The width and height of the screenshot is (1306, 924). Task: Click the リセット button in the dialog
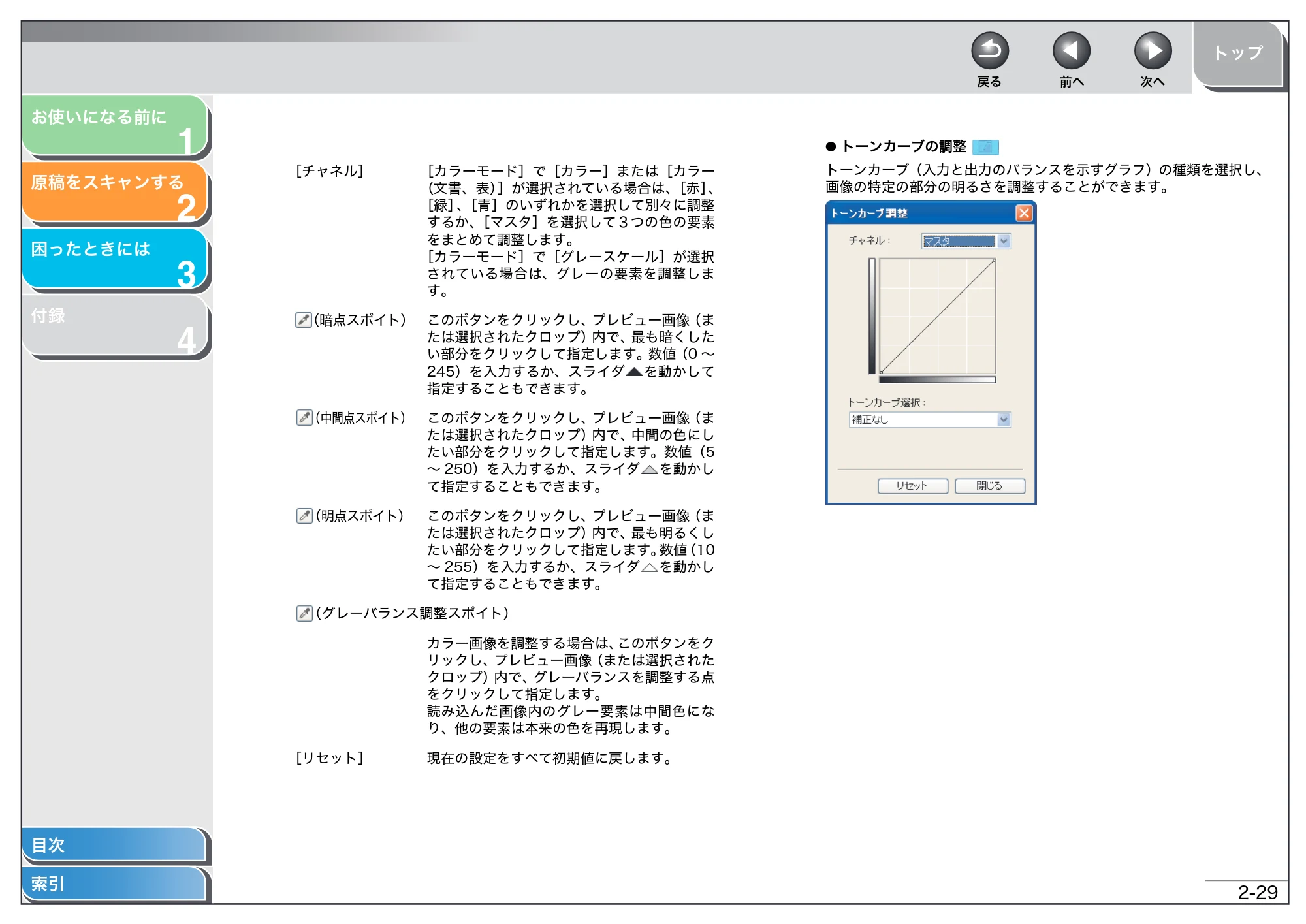pyautogui.click(x=912, y=486)
